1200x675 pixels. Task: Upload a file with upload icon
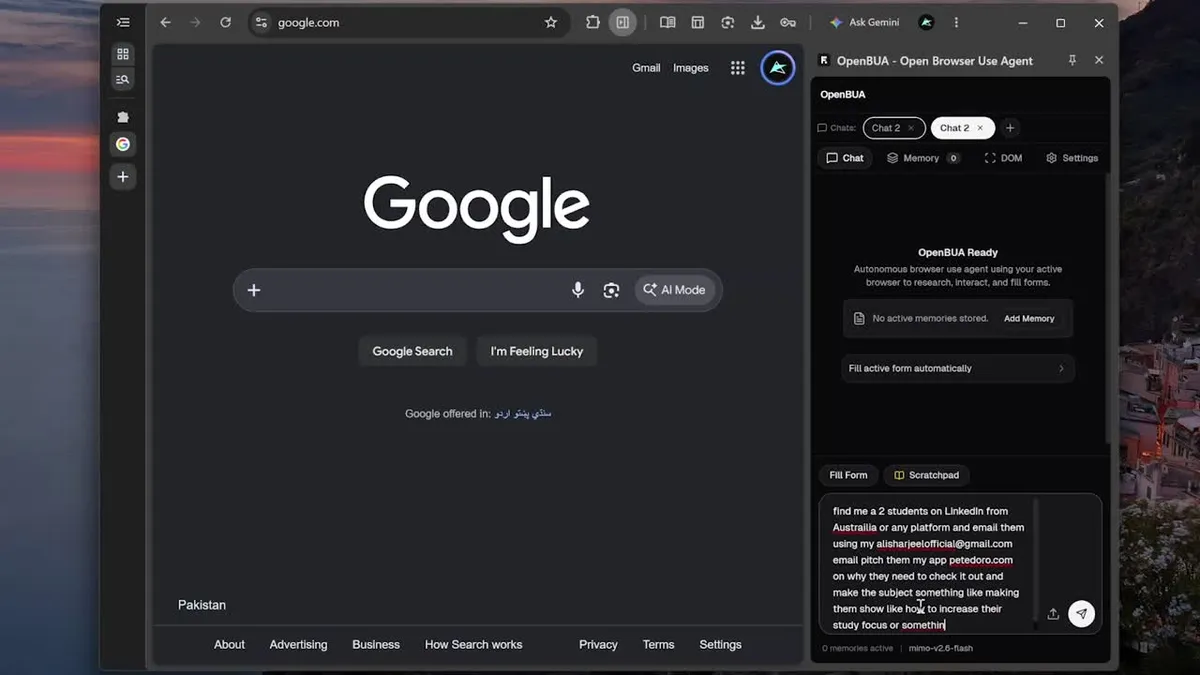(1053, 614)
